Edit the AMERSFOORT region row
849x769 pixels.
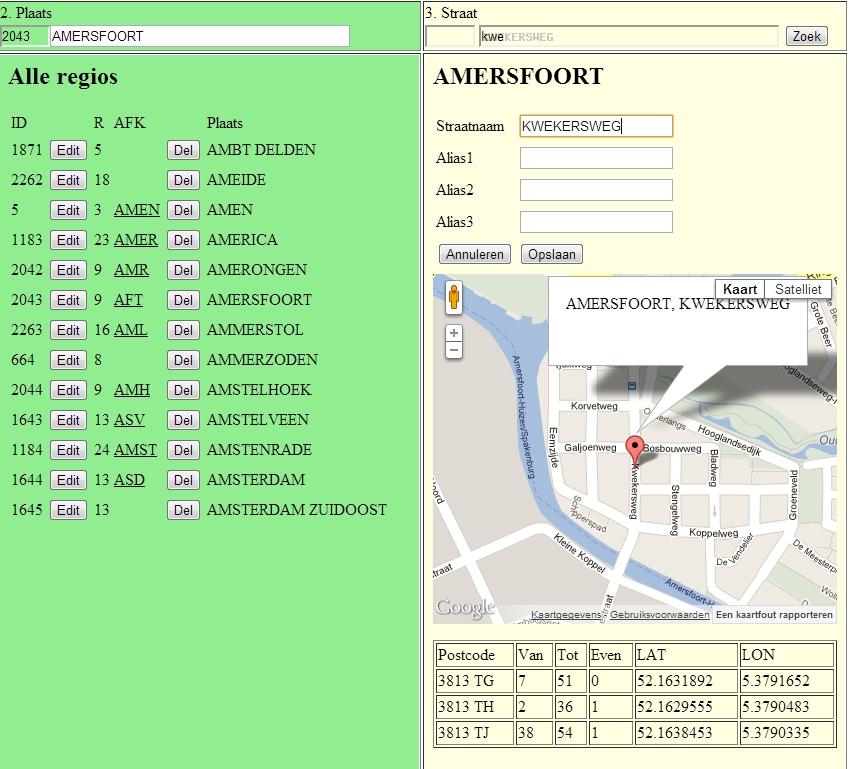click(68, 300)
